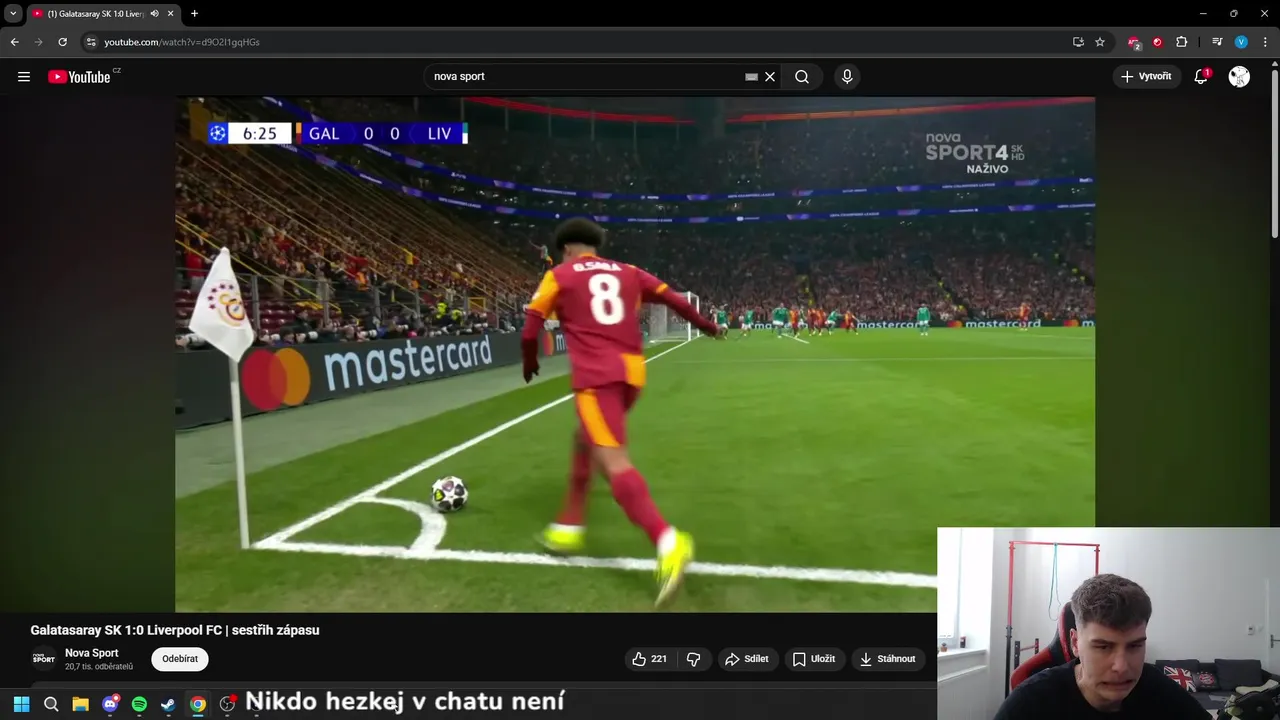
Task: Save the video with Uložit
Action: [814, 659]
